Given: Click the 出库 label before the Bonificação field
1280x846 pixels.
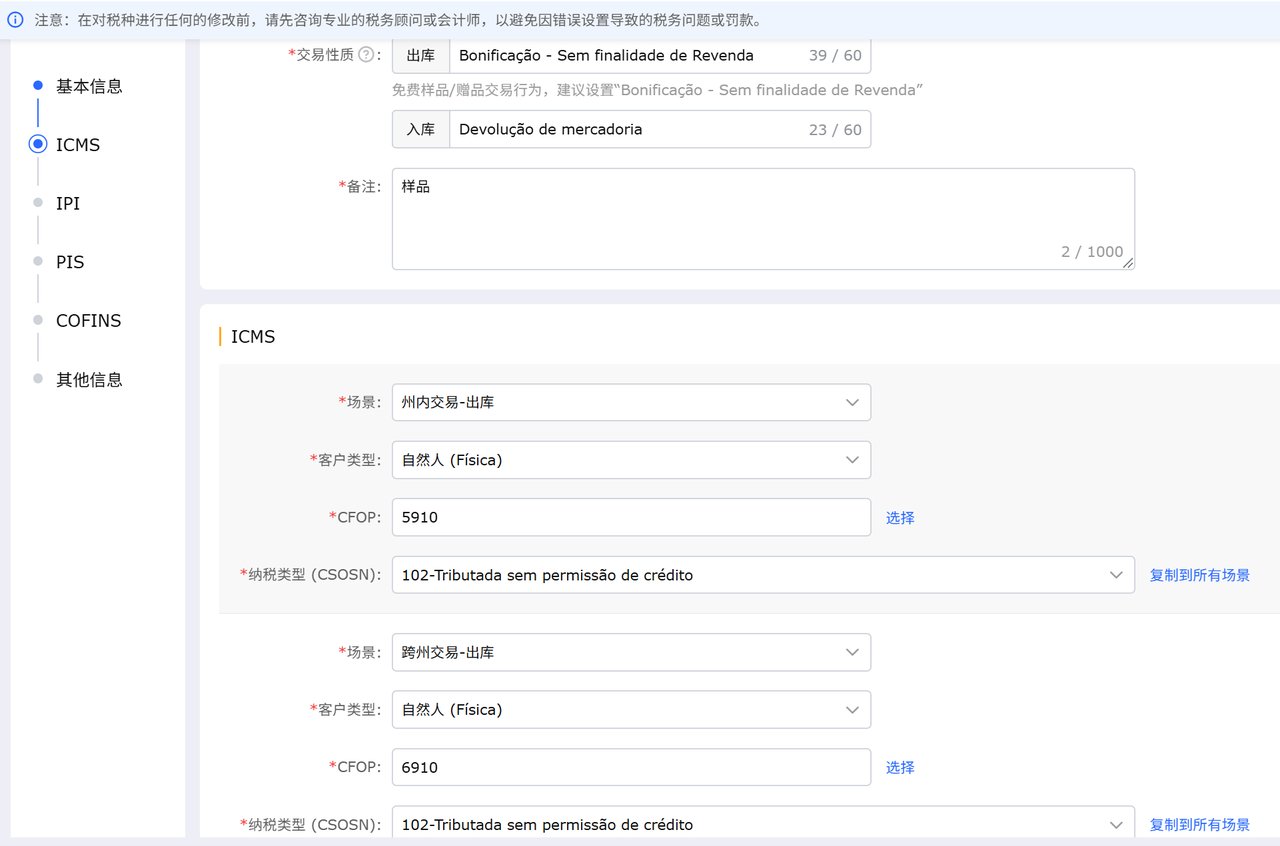Looking at the screenshot, I should coord(421,55).
